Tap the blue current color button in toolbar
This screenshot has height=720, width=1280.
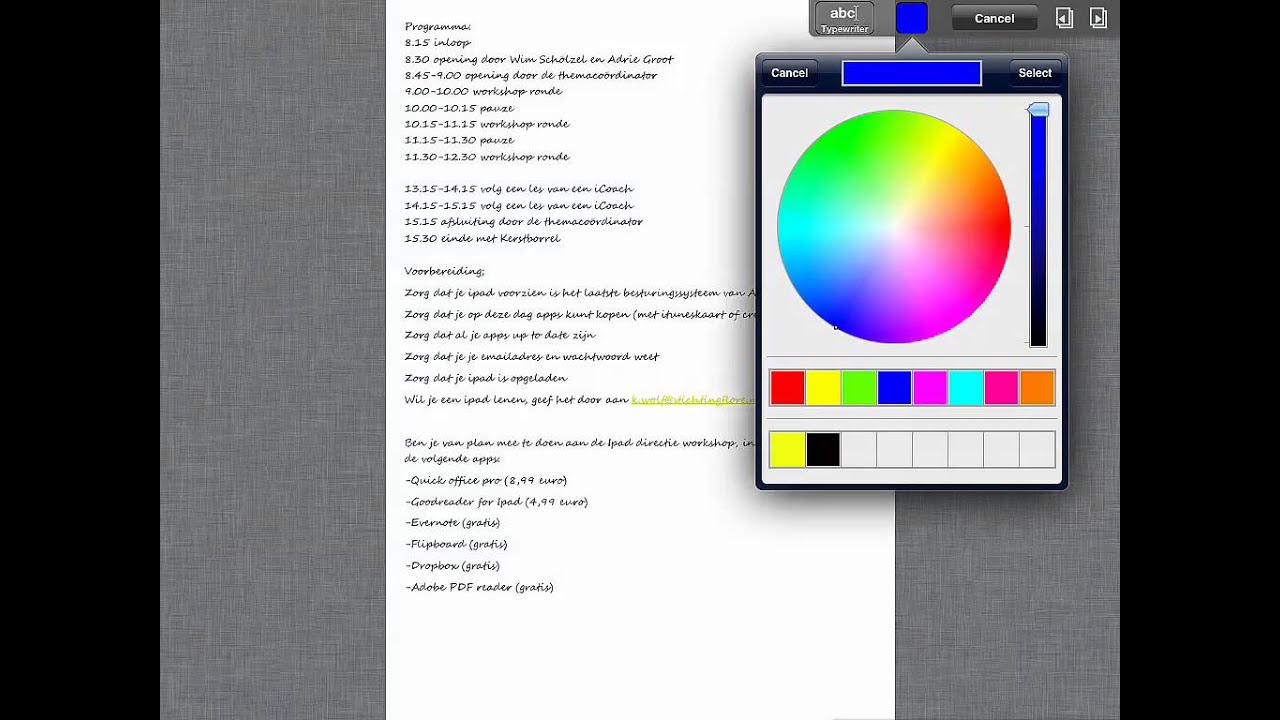(911, 18)
